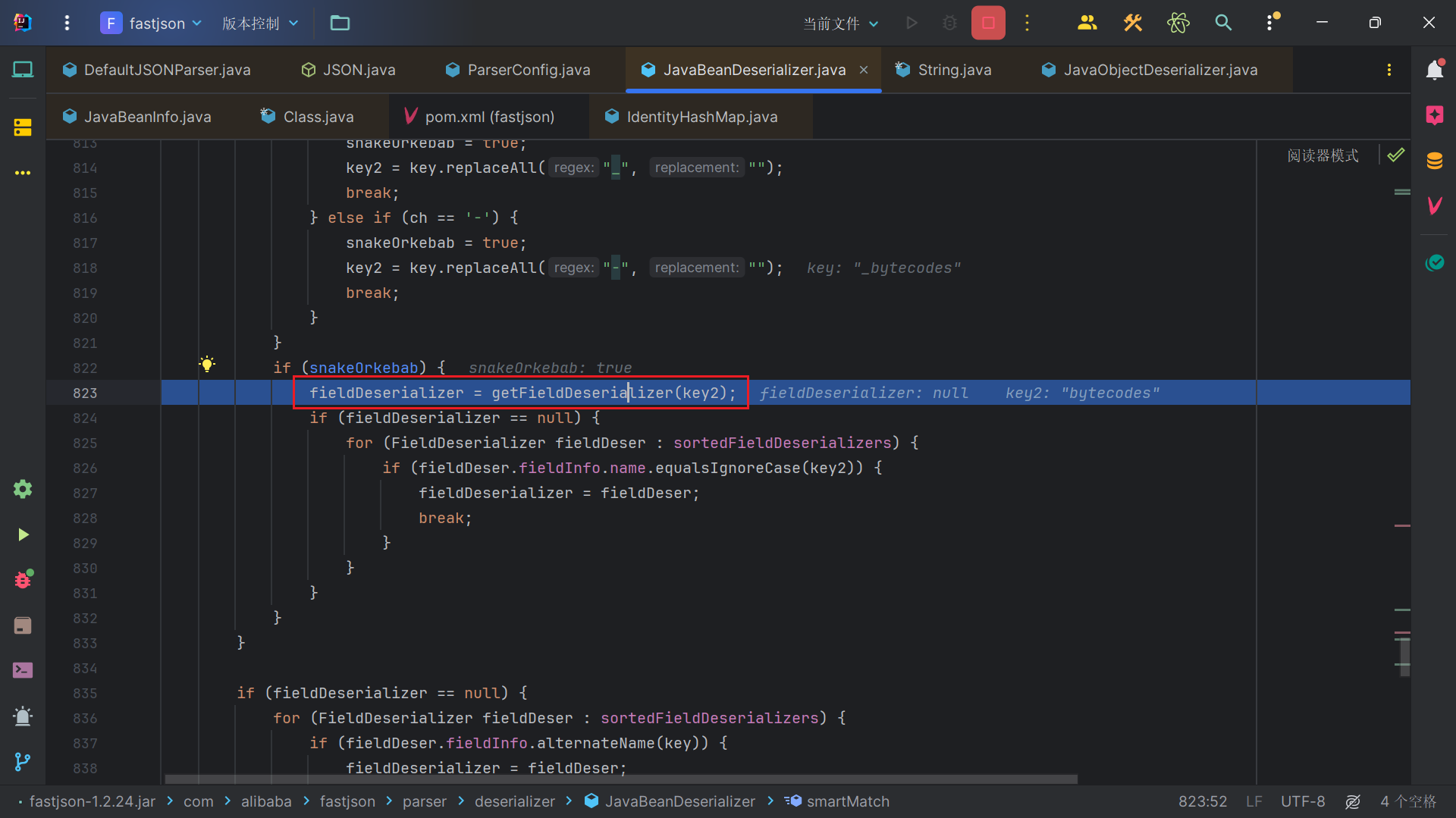Toggle 阅读器模式 reader mode

pyautogui.click(x=1323, y=155)
